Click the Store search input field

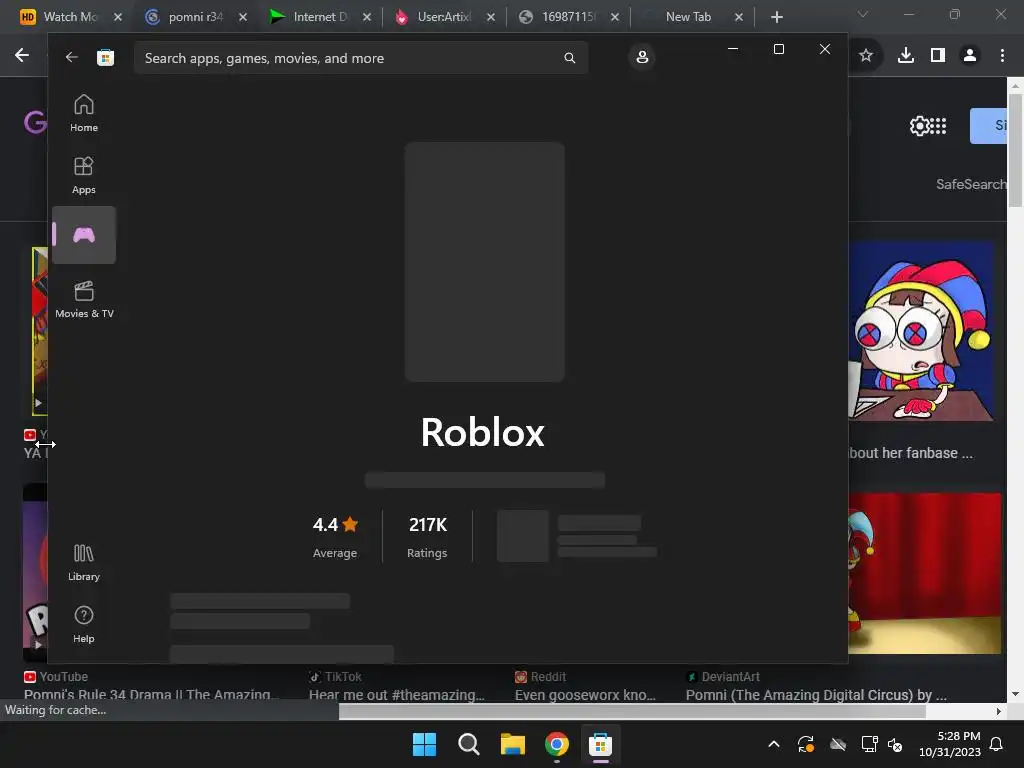click(361, 58)
